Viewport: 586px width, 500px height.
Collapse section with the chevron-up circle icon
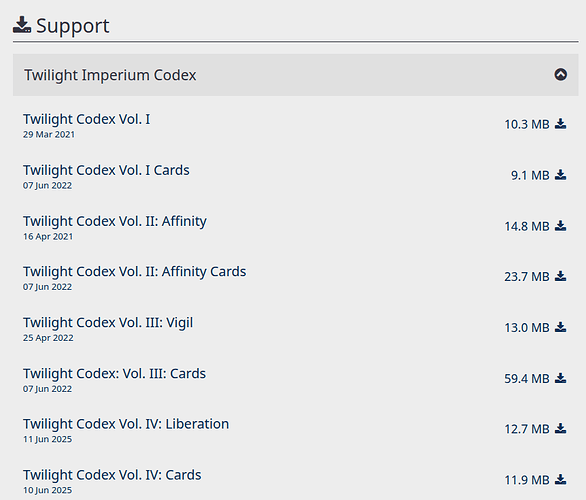point(560,74)
